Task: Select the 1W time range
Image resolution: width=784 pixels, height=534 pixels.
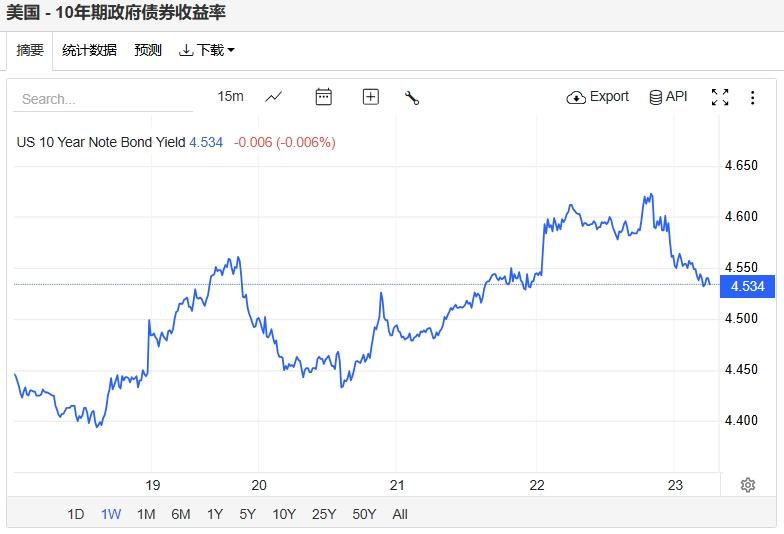Action: click(x=111, y=514)
